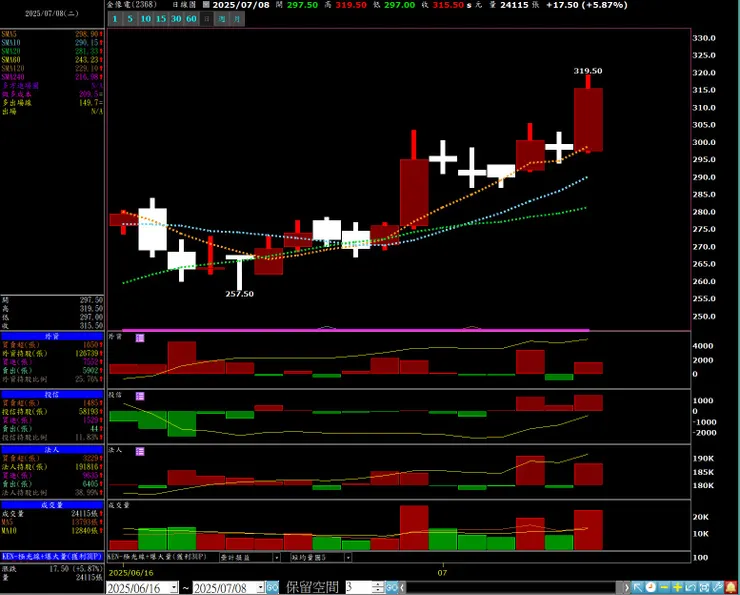Screen dimensions: 740x595
Task: Open the end date 2025/07/08 dropdown
Action: point(261,588)
